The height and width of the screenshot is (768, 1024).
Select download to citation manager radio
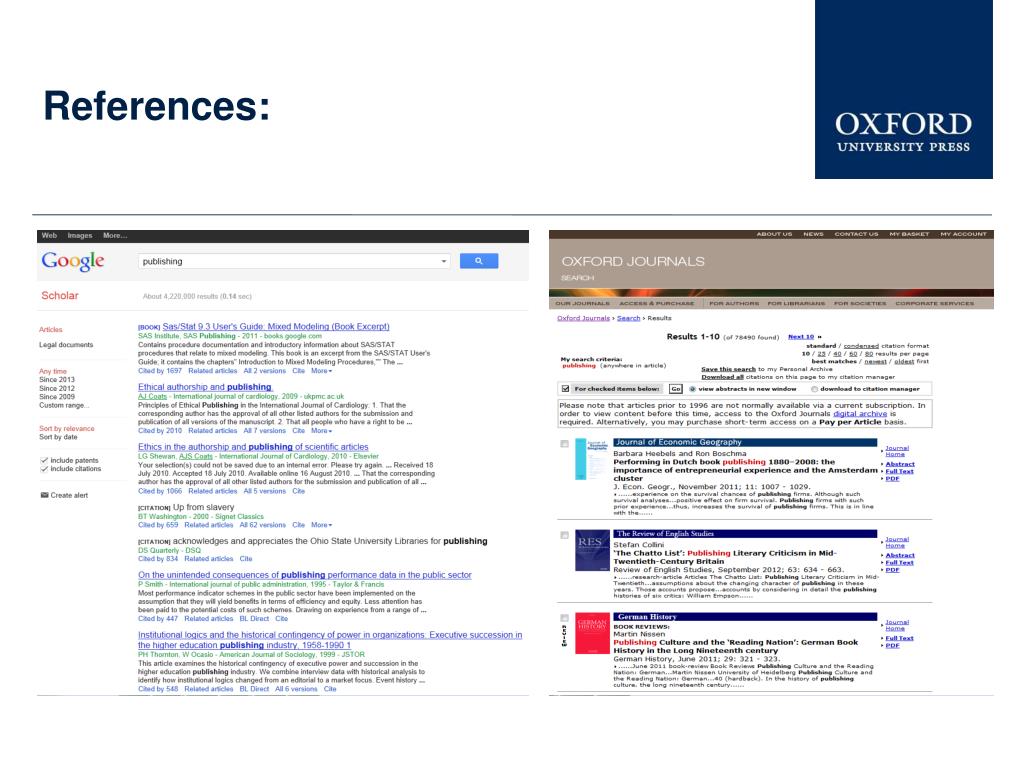[x=814, y=389]
